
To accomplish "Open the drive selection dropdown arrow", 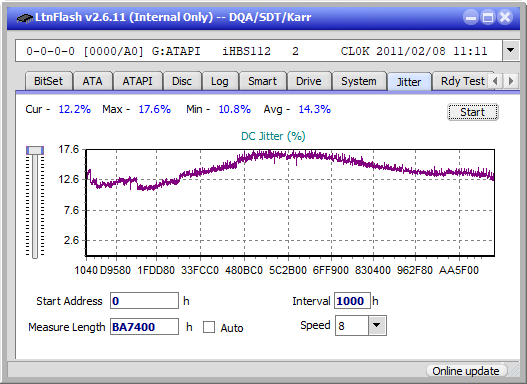I will pos(511,51).
